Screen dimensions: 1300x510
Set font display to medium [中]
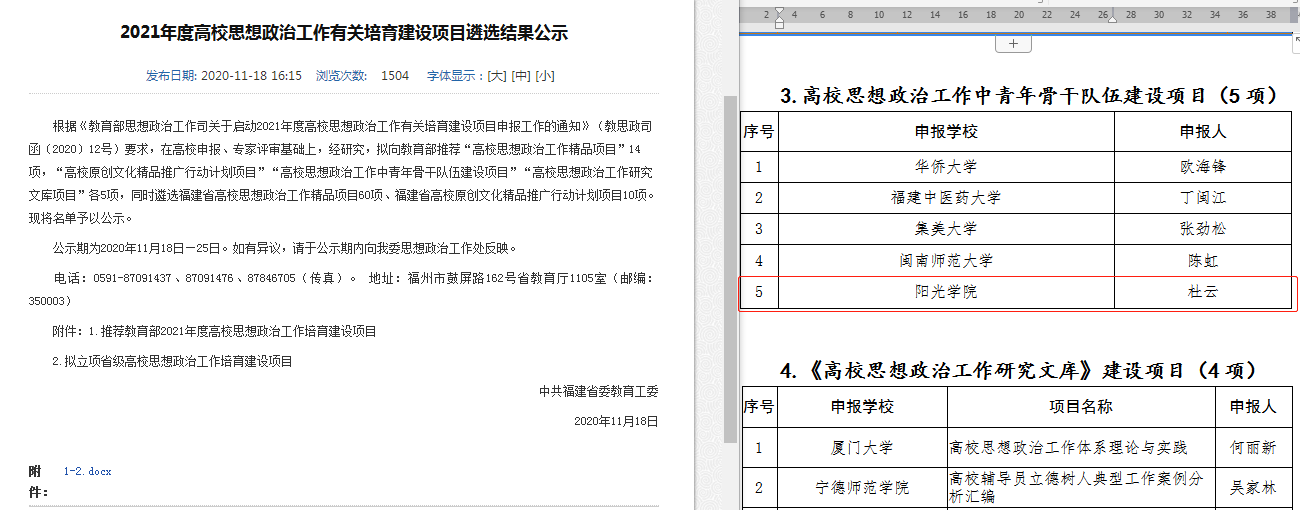(520, 76)
